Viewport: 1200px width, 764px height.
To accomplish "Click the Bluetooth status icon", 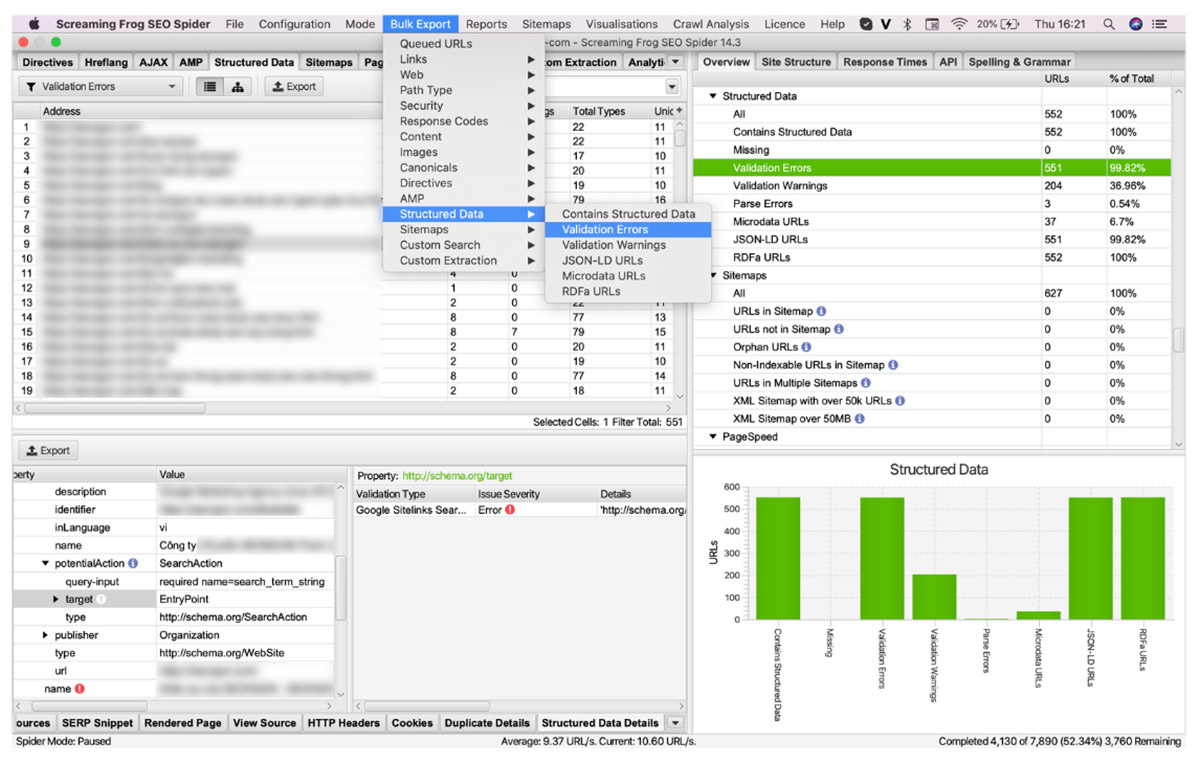I will tap(907, 24).
